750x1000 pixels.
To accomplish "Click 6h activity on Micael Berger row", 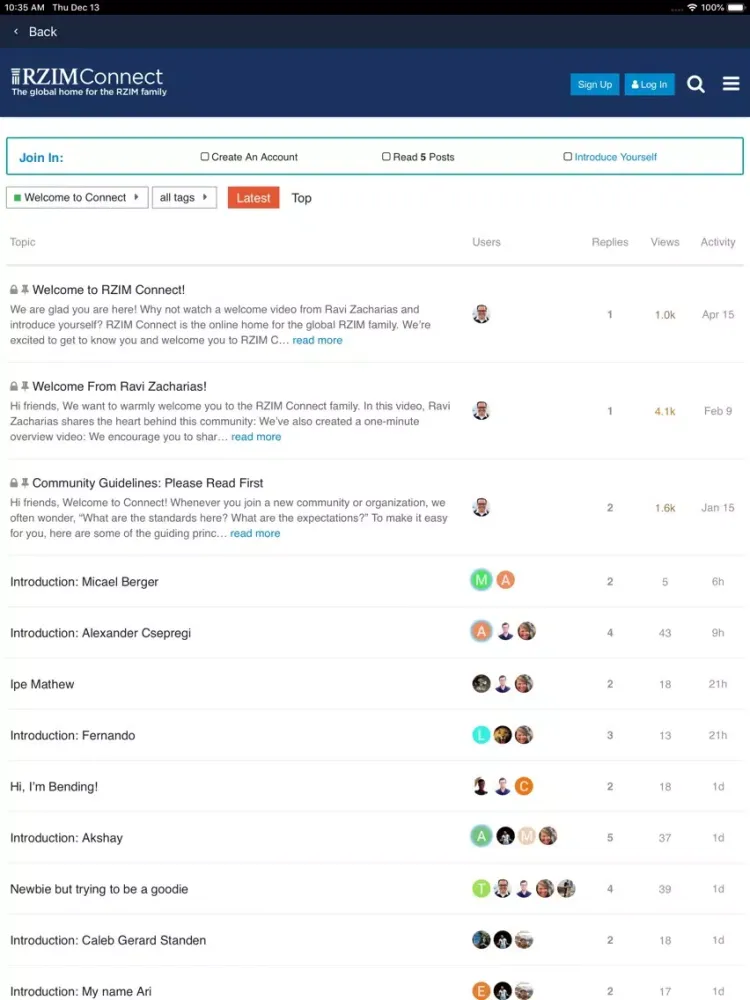I will [x=717, y=582].
